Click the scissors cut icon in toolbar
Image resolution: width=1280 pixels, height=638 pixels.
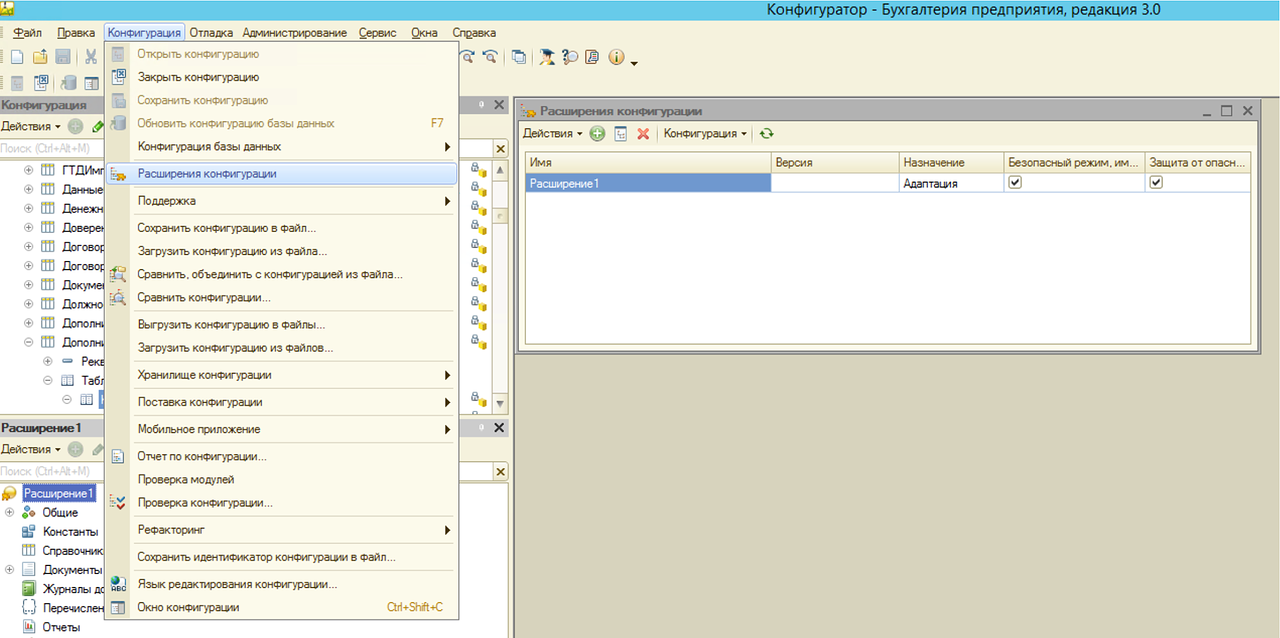pos(91,57)
